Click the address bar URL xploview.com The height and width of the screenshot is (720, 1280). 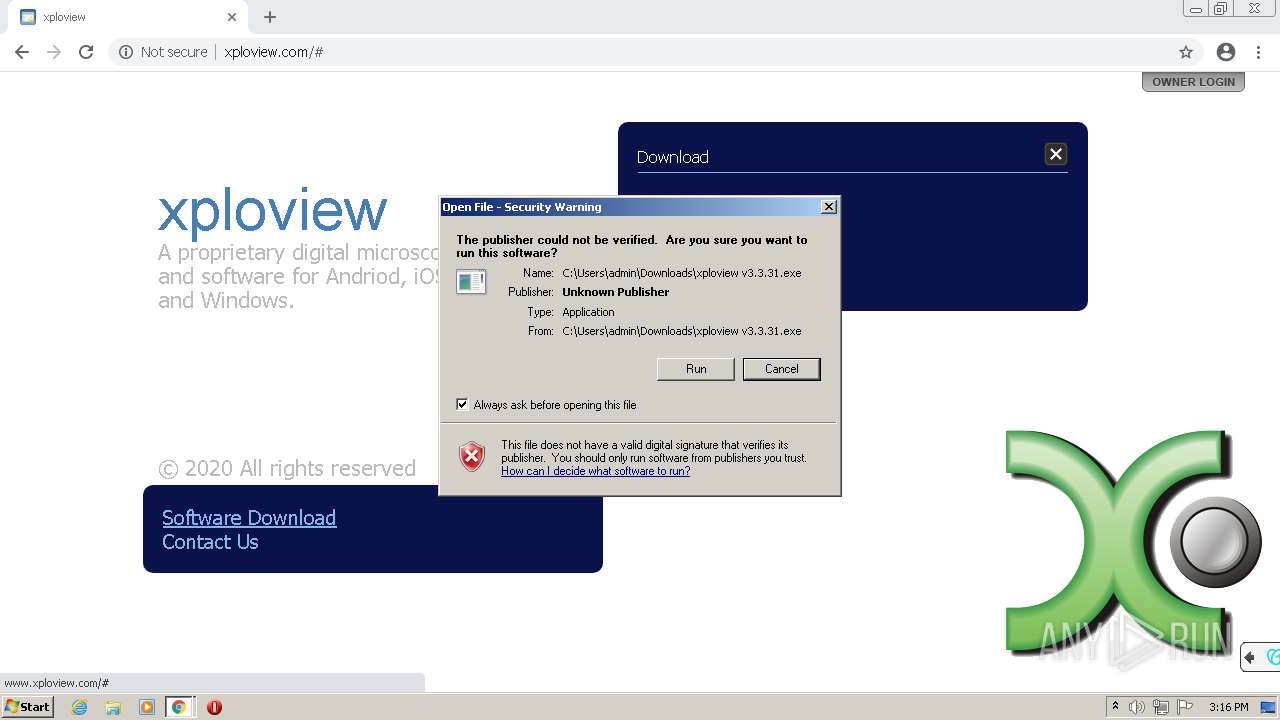[x=273, y=52]
